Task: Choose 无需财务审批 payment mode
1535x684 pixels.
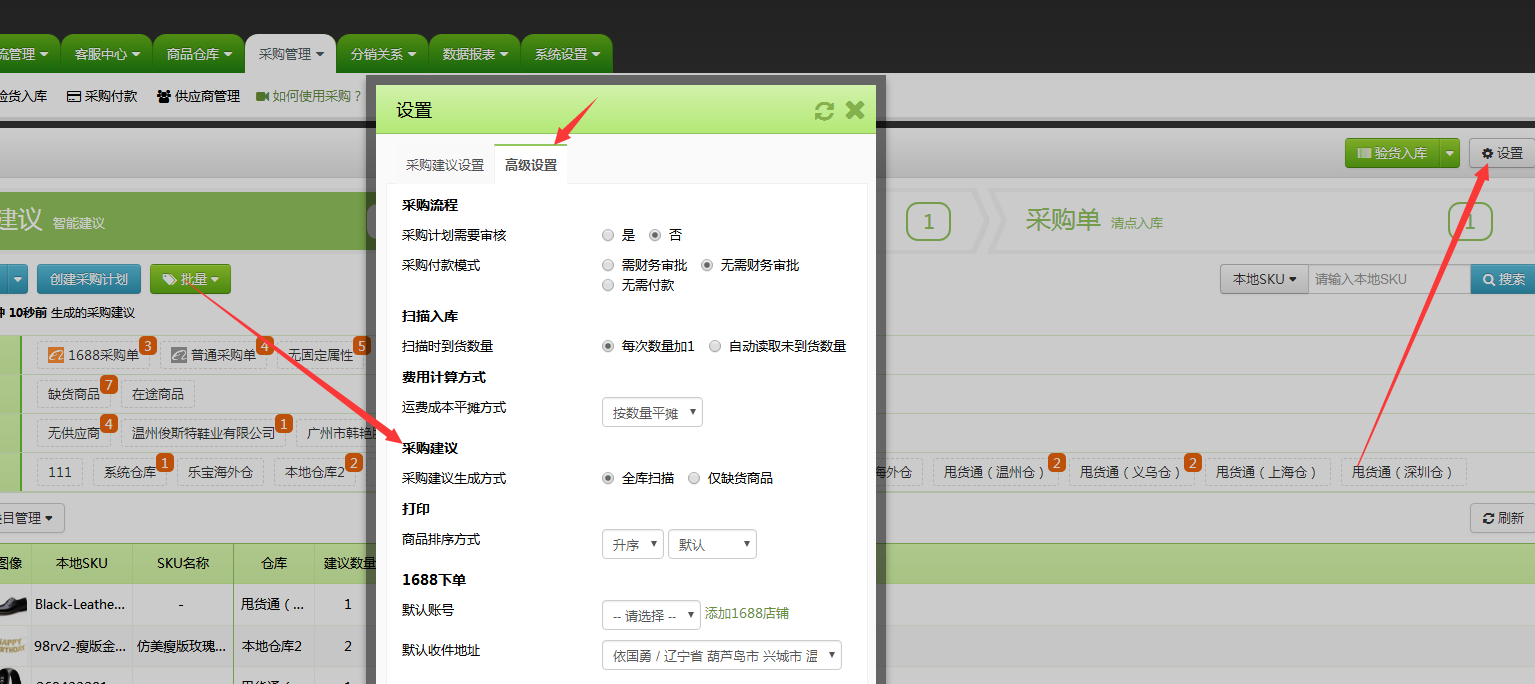Action: tap(707, 265)
